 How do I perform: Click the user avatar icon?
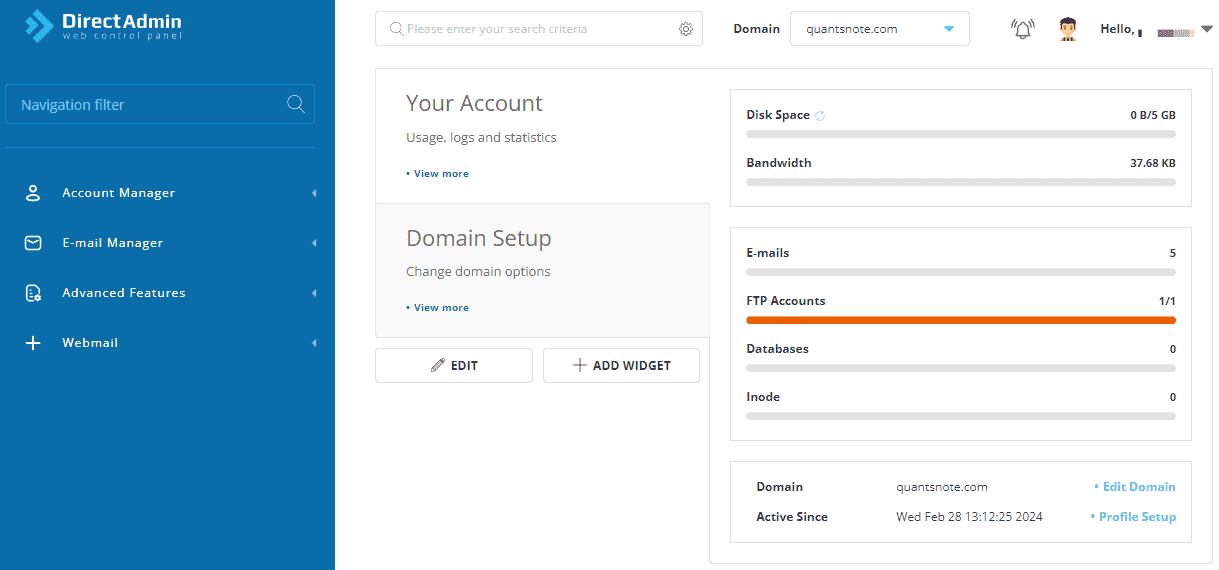1067,29
